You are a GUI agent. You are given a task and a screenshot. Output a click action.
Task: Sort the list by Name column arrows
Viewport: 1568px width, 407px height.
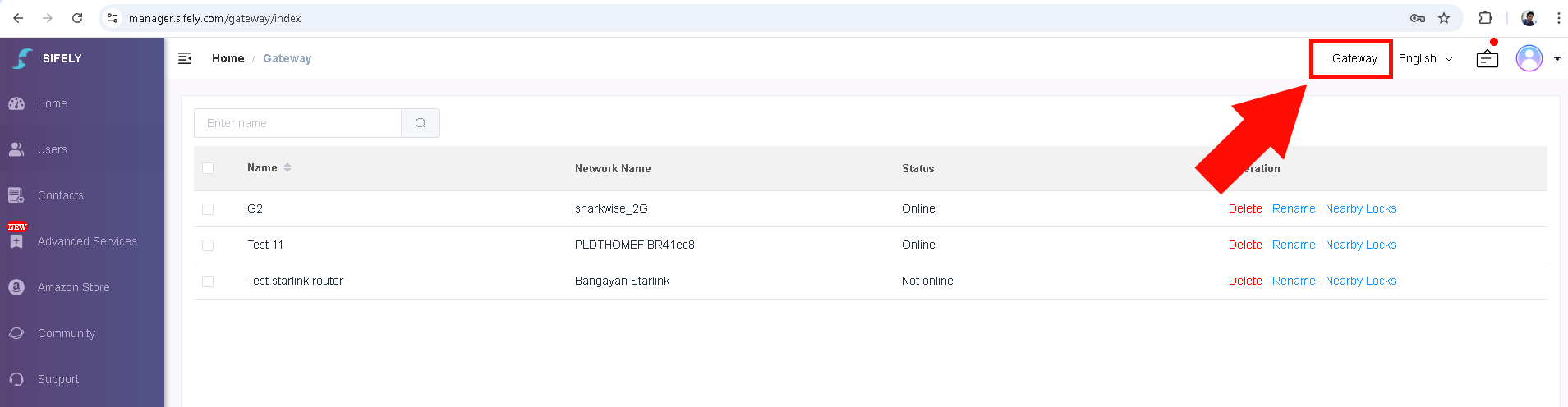[287, 167]
